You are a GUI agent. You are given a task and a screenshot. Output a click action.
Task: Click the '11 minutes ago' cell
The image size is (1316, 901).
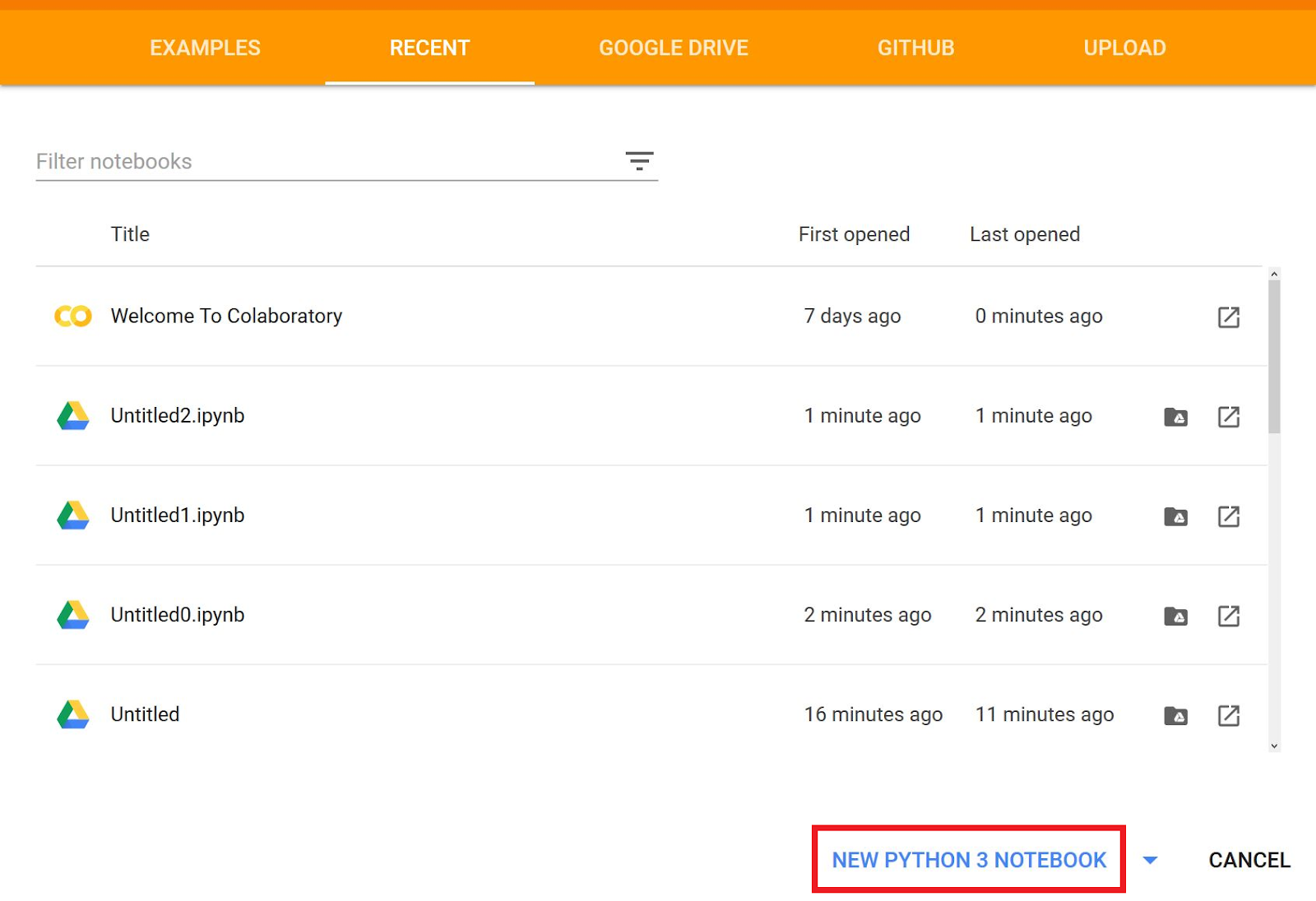pyautogui.click(x=1045, y=714)
